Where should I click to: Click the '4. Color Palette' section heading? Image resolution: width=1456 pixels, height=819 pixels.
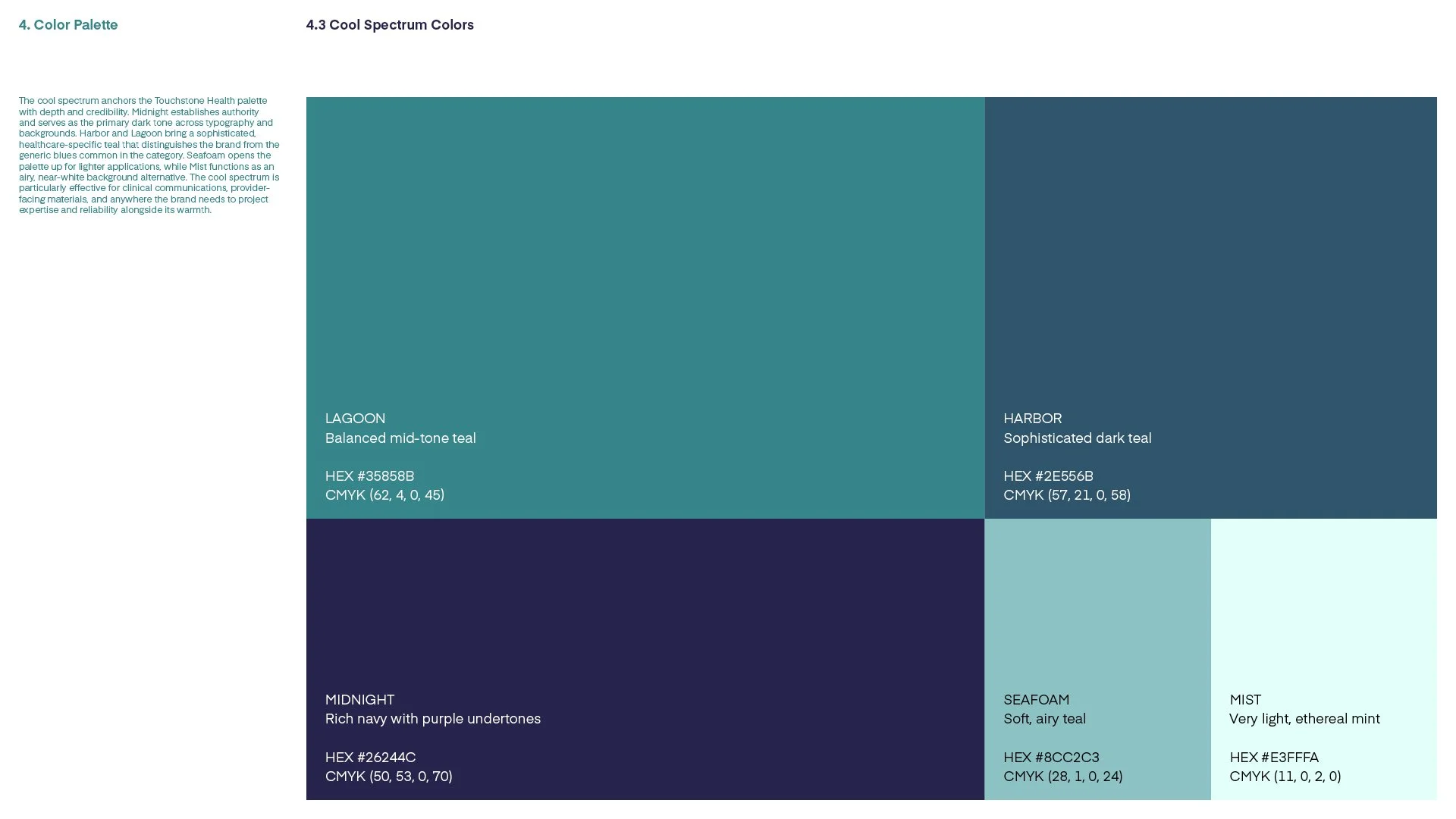tap(68, 25)
